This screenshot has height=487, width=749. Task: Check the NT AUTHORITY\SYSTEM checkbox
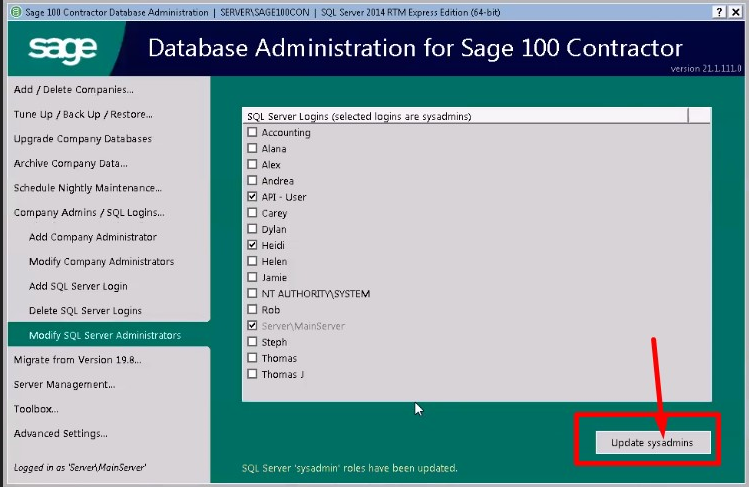coord(252,293)
